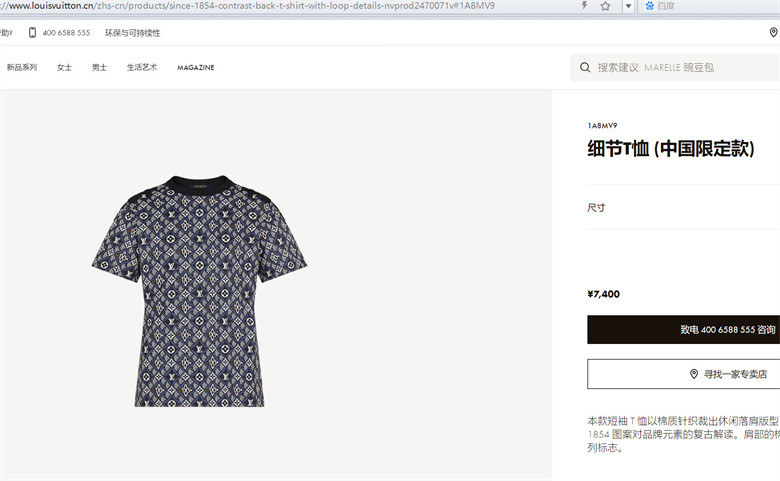Click the T-shirt product image
The image size is (780, 481).
[199, 291]
